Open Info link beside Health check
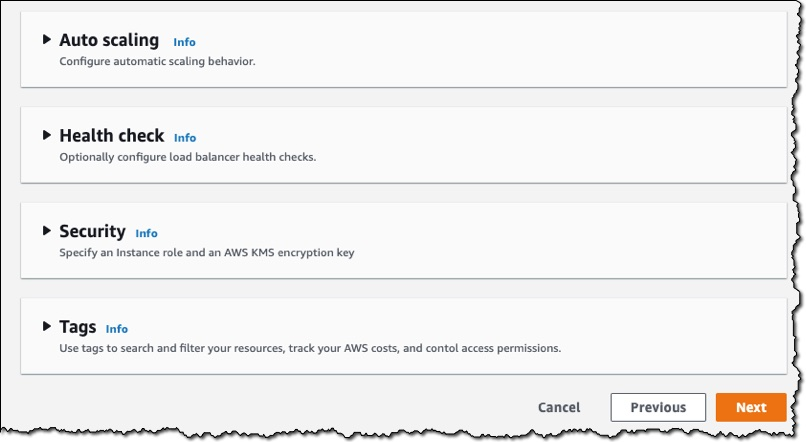The width and height of the screenshot is (806, 442). (185, 138)
